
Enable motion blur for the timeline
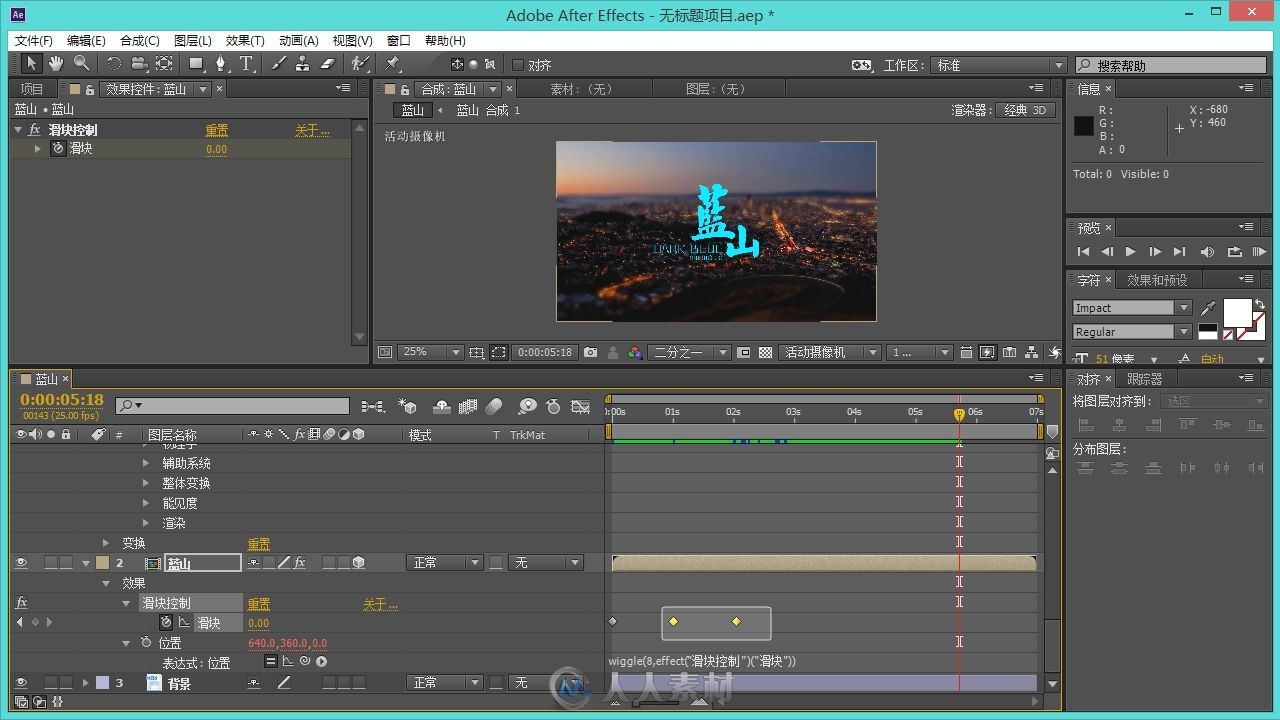pos(494,406)
